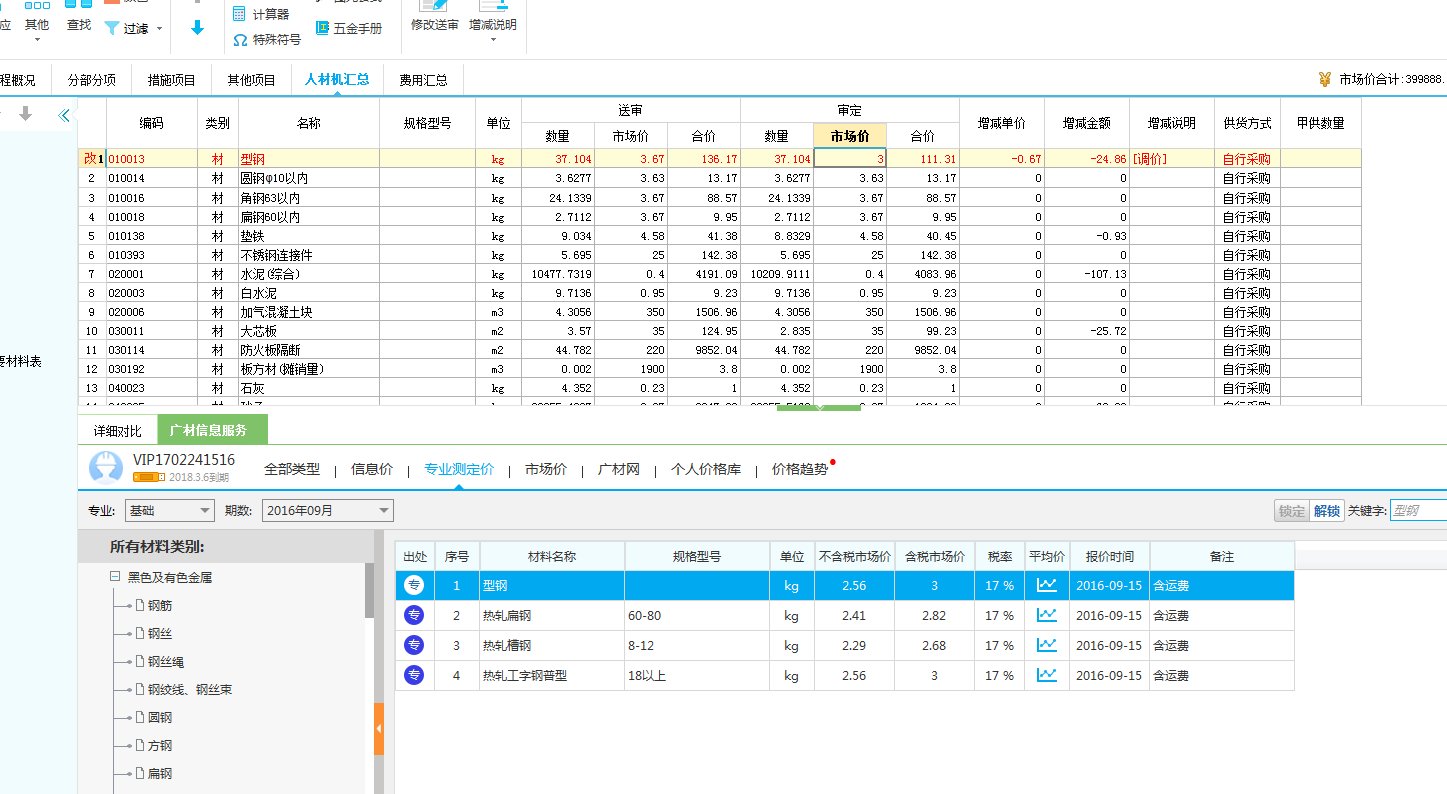Click the 解锁 unlock button

pos(1326,511)
